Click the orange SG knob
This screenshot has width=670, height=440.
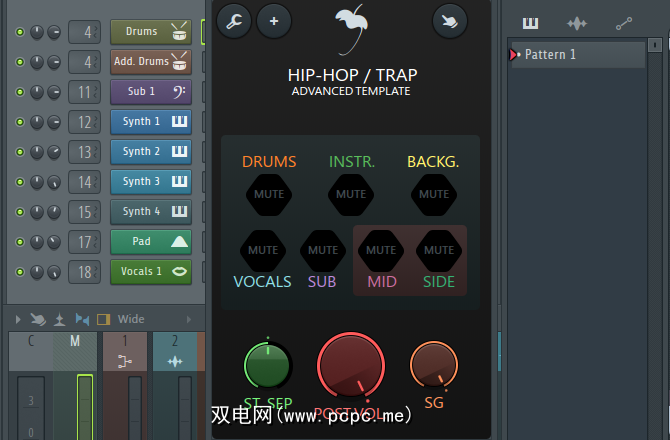pos(434,365)
